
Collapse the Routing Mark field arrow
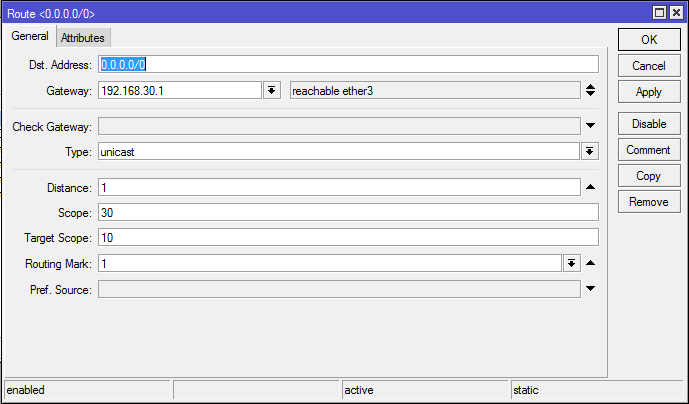click(590, 263)
